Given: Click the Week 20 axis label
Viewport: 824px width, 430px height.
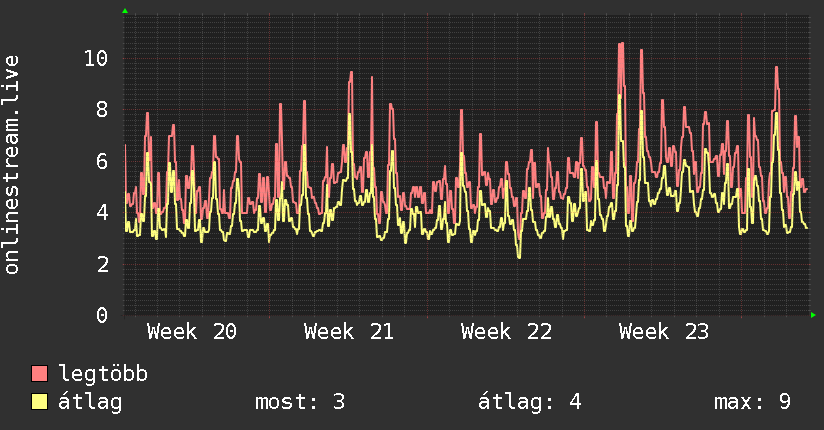Looking at the screenshot, I should click(x=192, y=332).
